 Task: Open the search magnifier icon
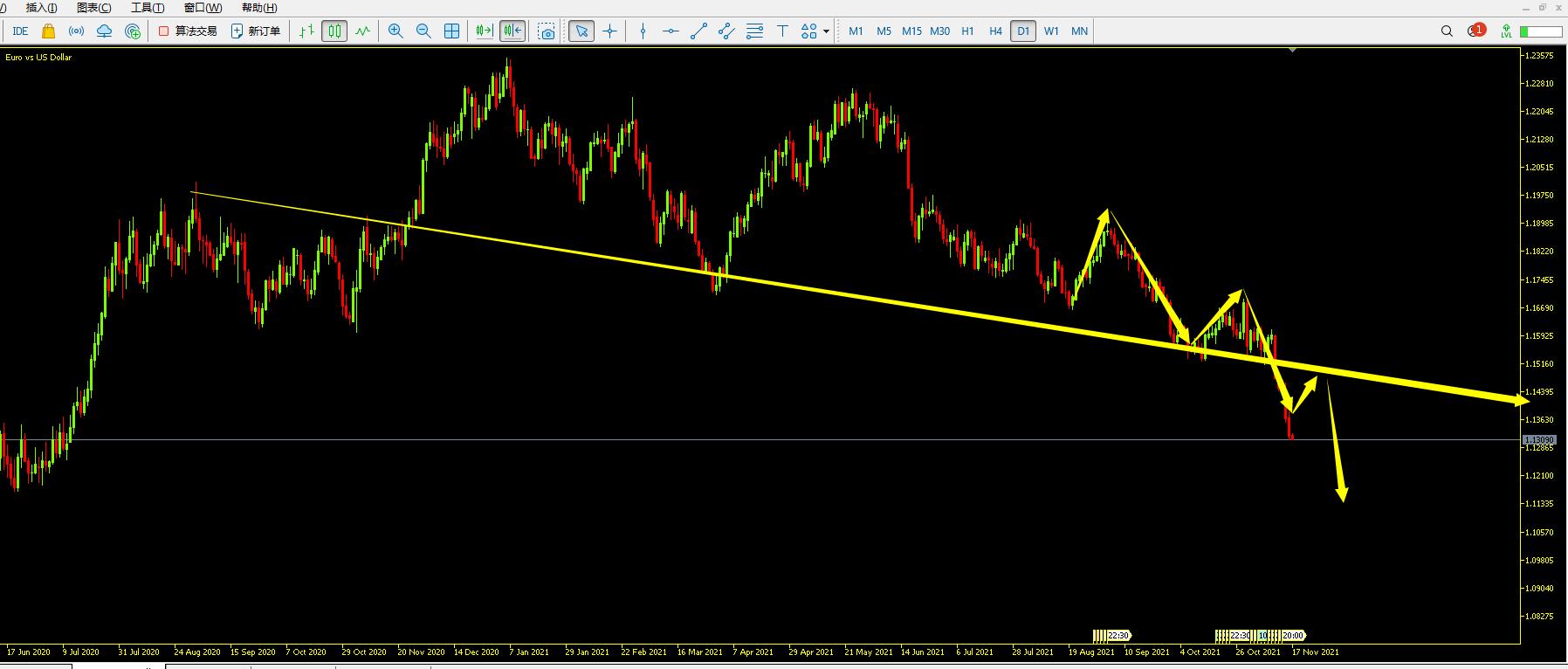1447,31
